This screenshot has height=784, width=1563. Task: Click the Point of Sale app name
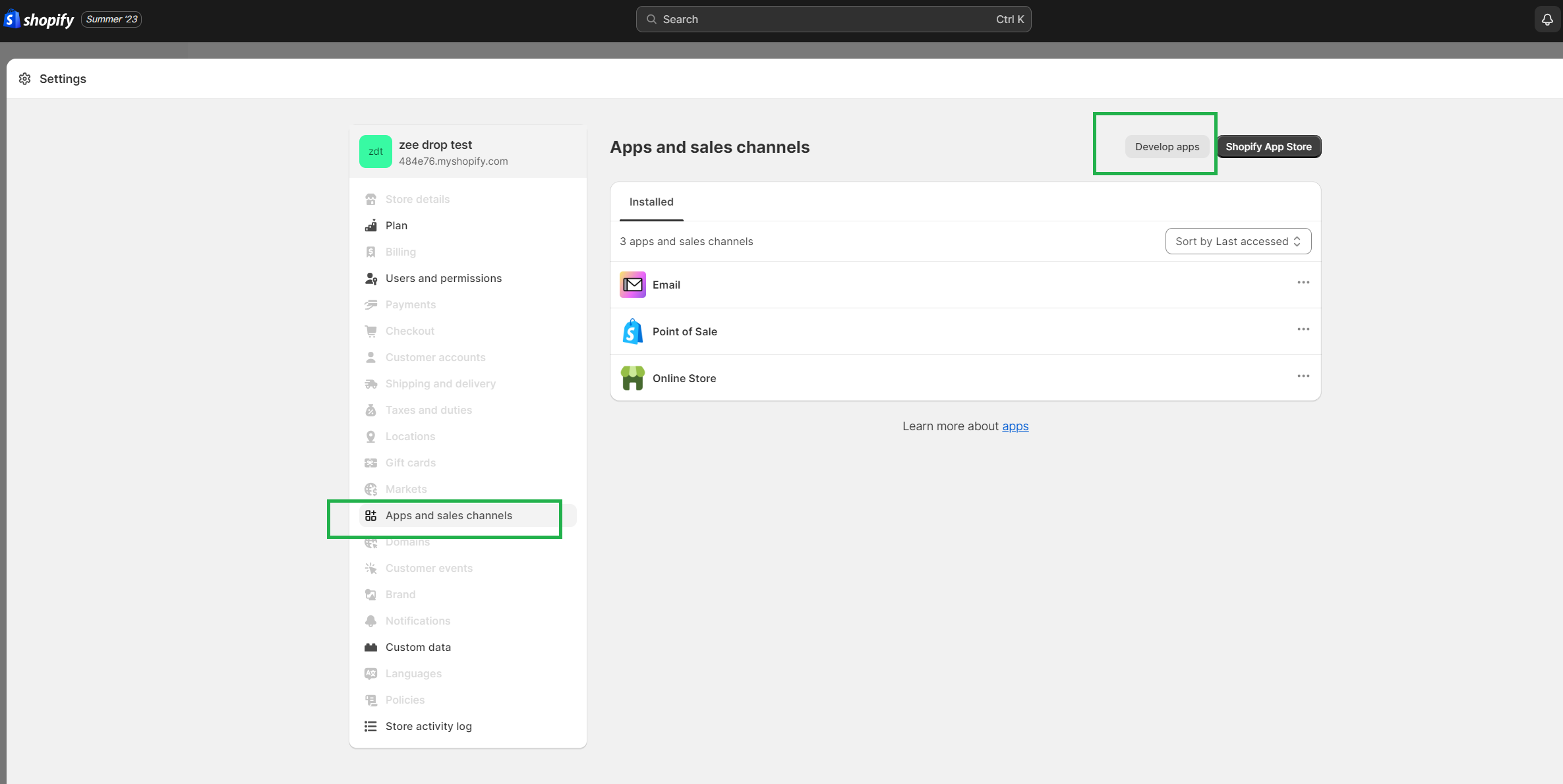coord(685,331)
